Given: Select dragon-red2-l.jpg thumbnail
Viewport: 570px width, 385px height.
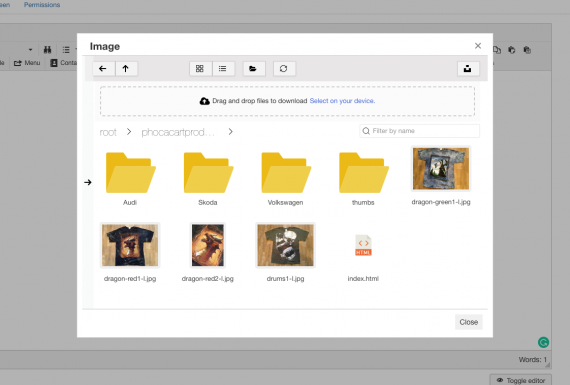Looking at the screenshot, I should (x=208, y=245).
